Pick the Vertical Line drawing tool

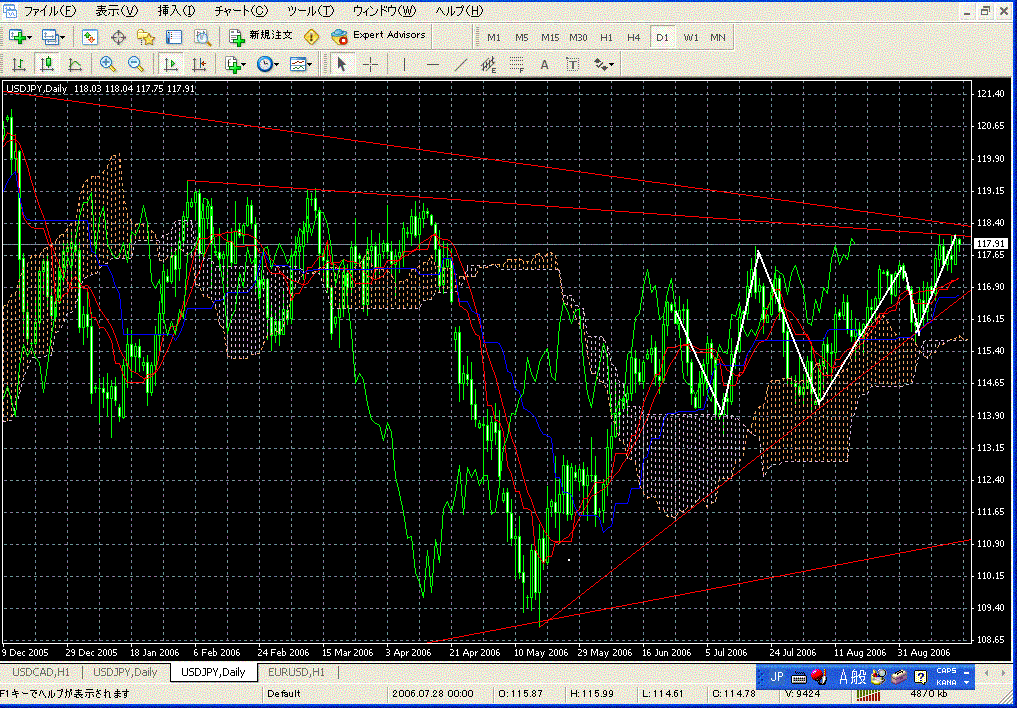coord(404,64)
